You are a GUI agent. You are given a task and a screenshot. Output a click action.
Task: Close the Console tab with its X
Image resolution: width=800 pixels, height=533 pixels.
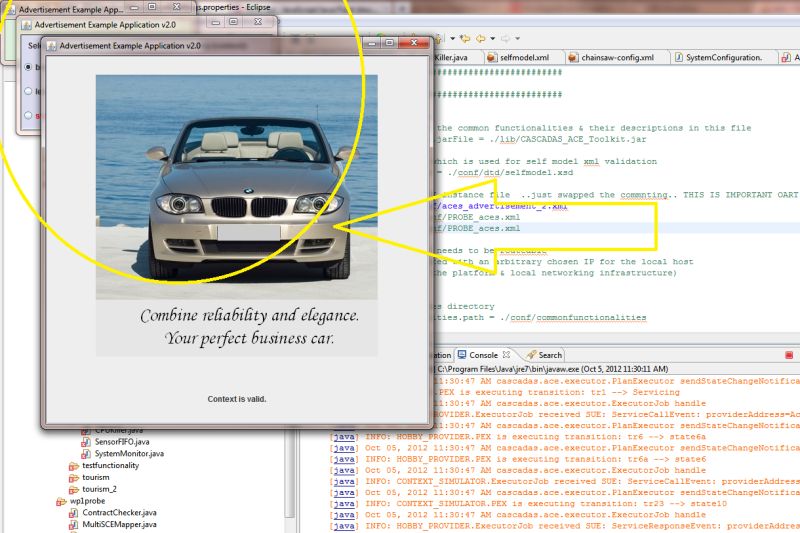506,354
